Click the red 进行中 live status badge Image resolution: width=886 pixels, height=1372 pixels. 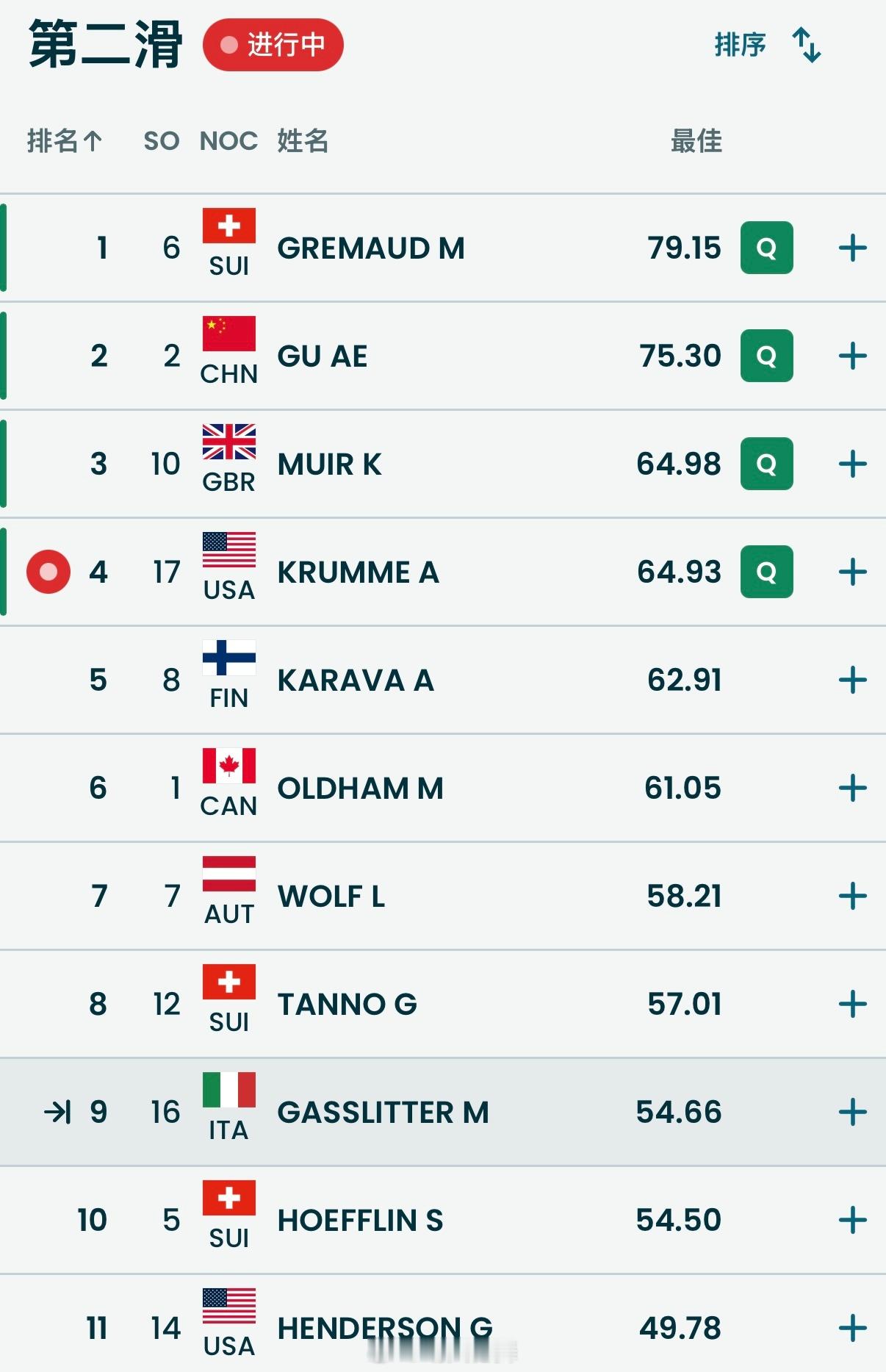(x=273, y=45)
